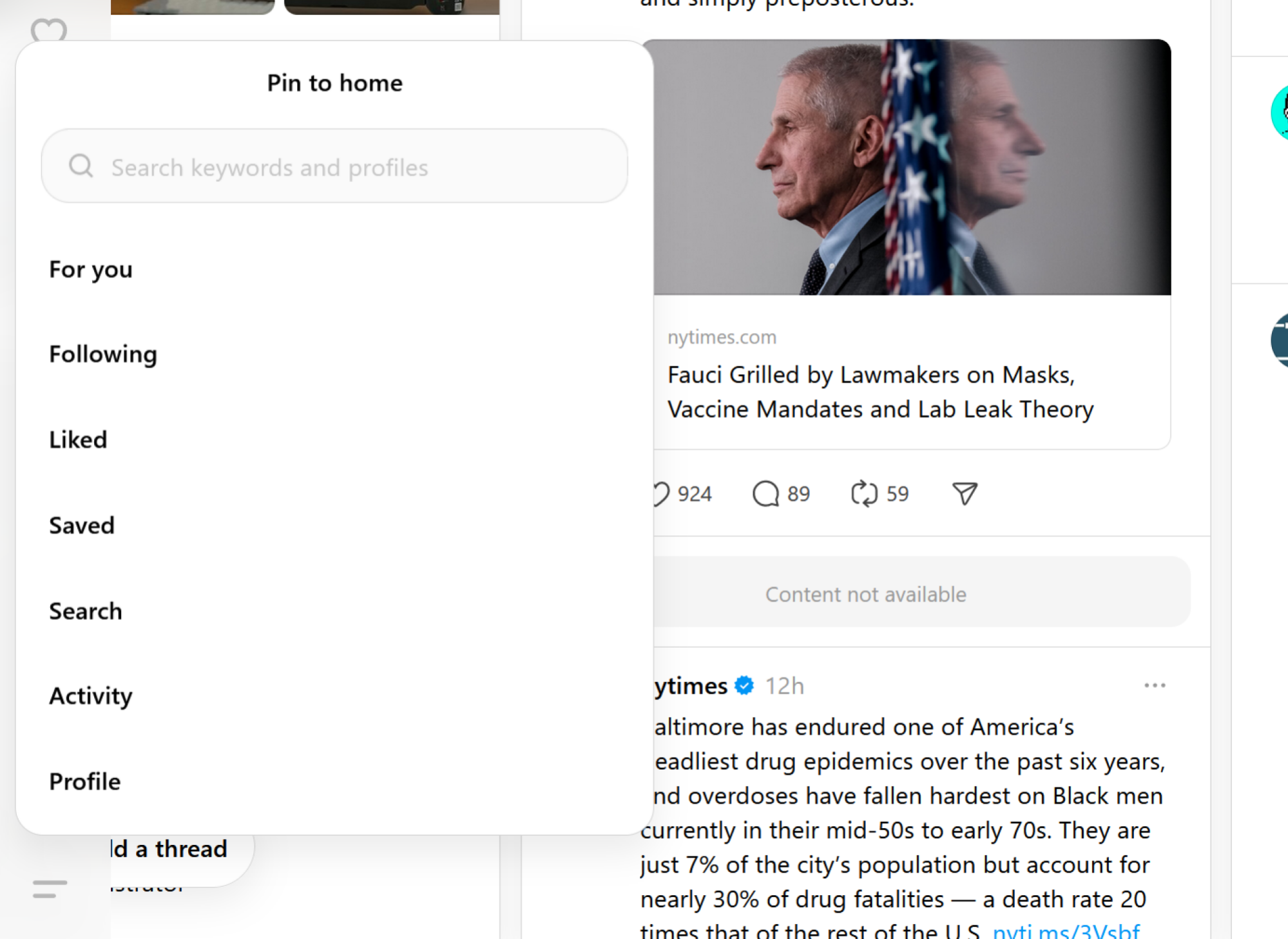Expand the Profile navigation item

pos(85,781)
